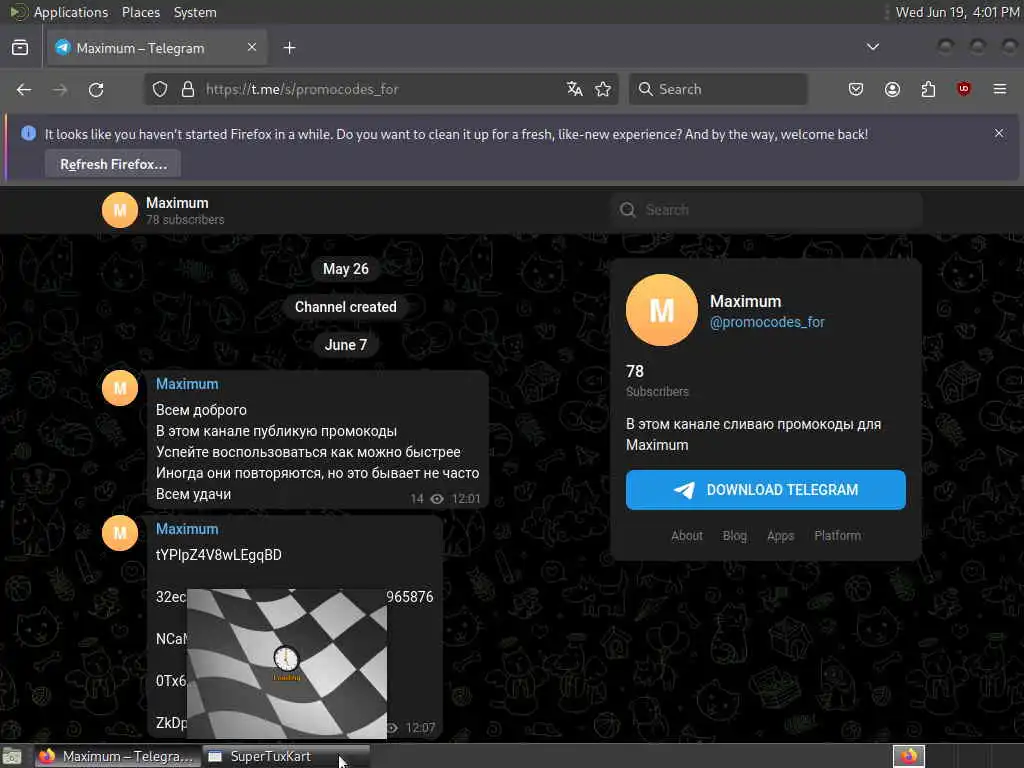This screenshot has width=1024, height=768.
Task: Expand the list all tabs chevron
Action: pos(872,47)
